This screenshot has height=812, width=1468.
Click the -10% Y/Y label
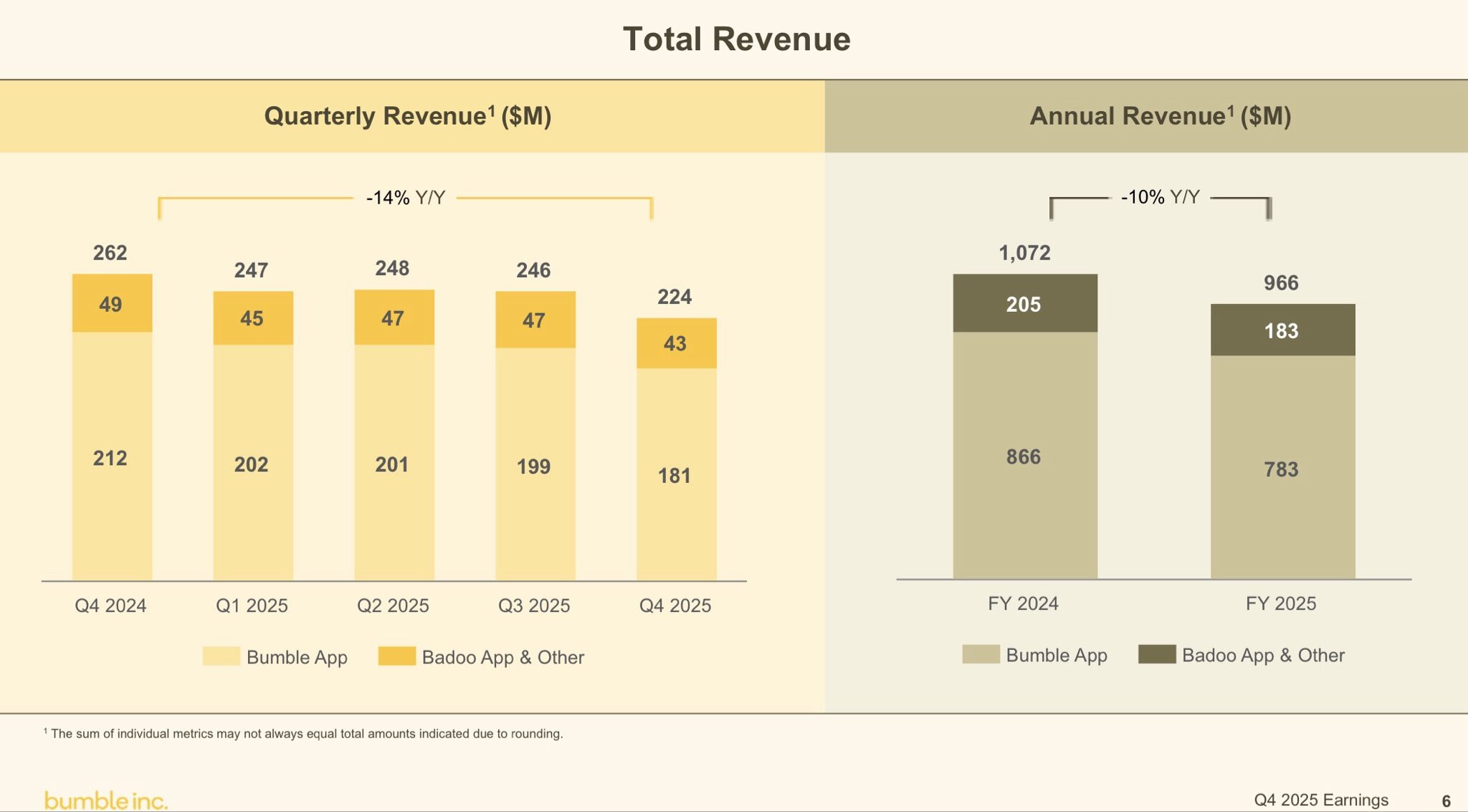point(1160,197)
